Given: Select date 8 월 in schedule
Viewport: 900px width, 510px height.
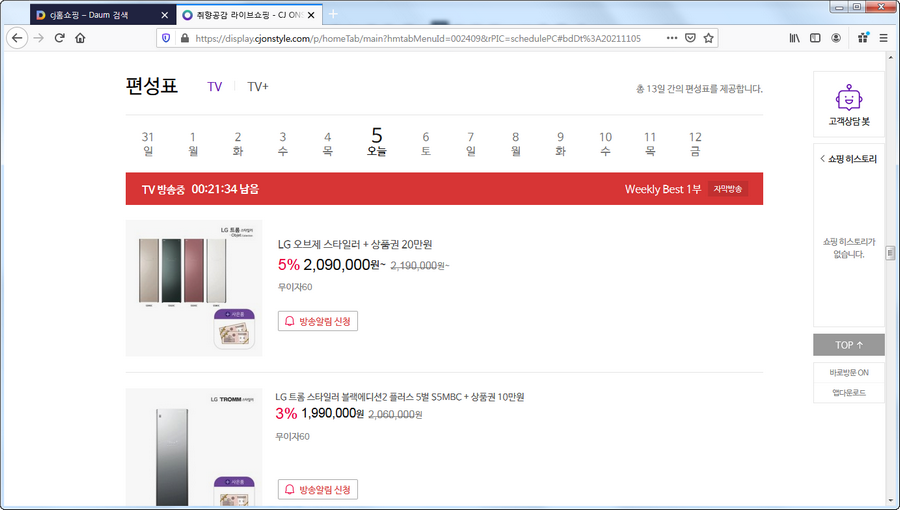Looking at the screenshot, I should (x=515, y=143).
